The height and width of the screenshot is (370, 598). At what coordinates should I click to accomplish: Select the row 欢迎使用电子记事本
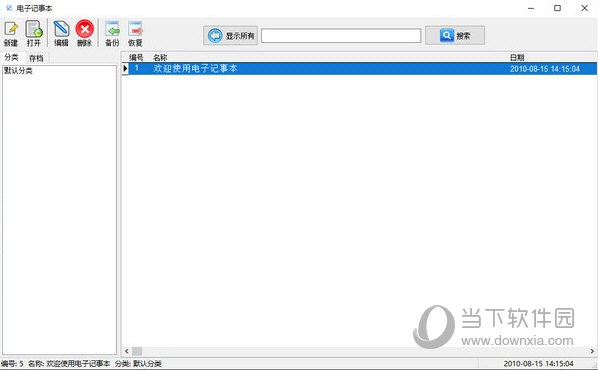(x=363, y=69)
